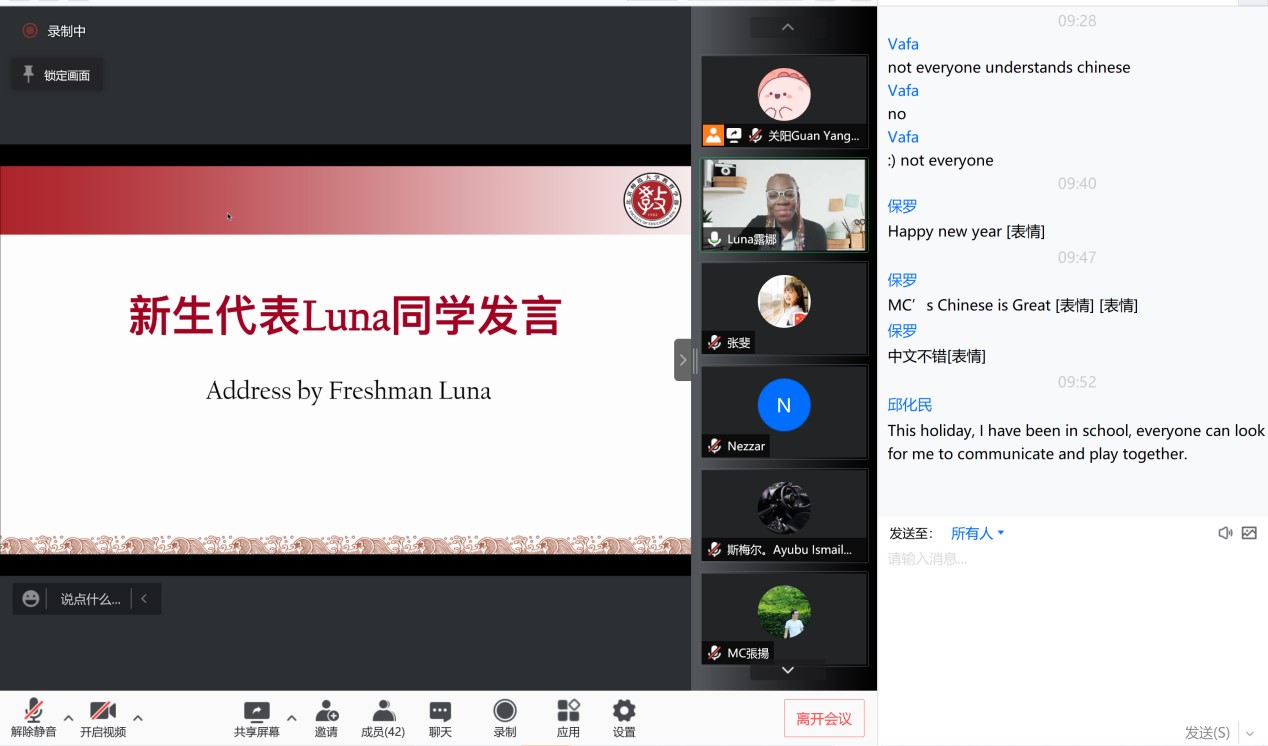1268x746 pixels.
Task: Click host badge icon on 关阳 tile
Action: (x=713, y=135)
